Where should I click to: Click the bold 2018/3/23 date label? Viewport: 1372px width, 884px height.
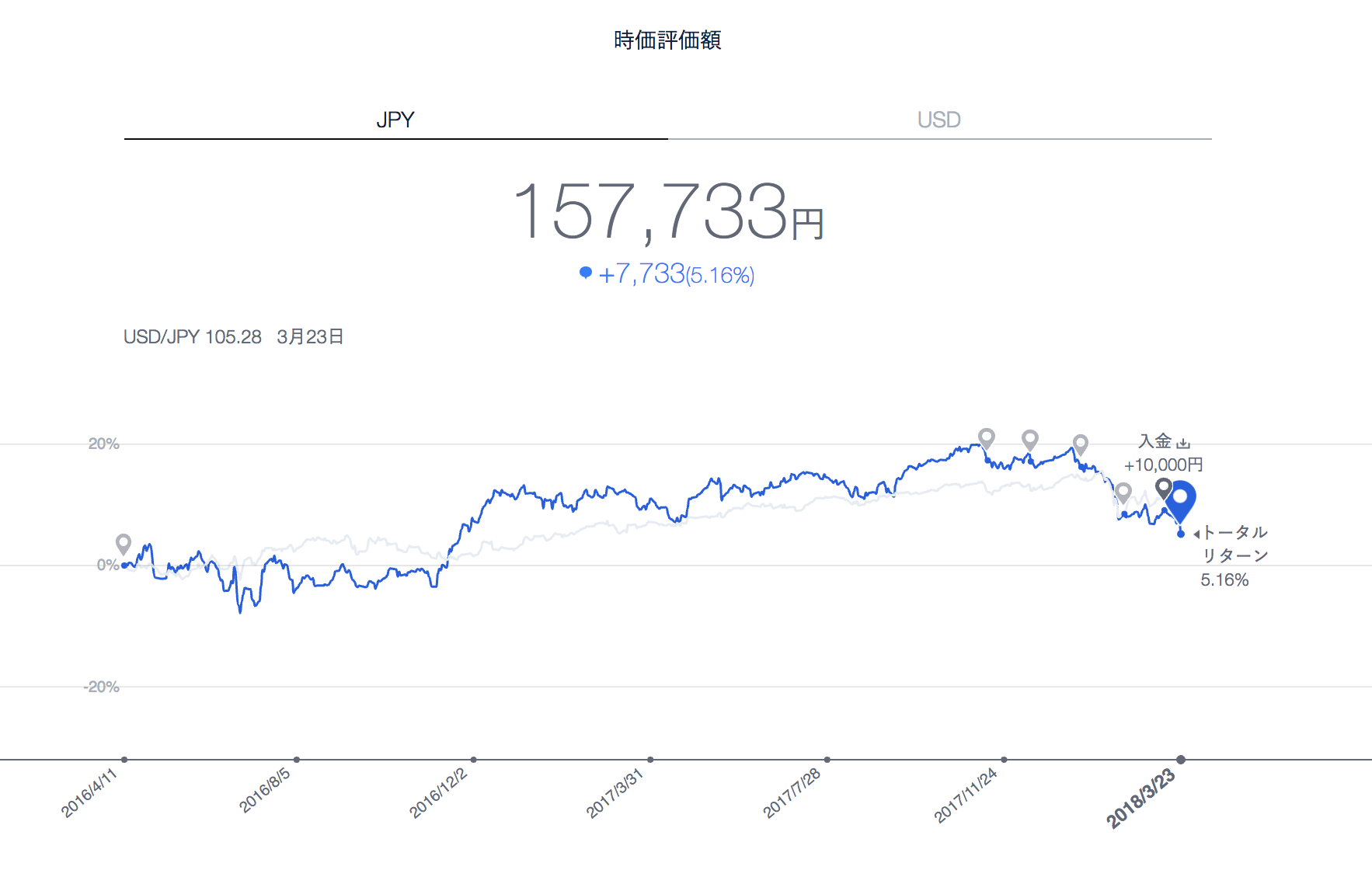[1140, 799]
